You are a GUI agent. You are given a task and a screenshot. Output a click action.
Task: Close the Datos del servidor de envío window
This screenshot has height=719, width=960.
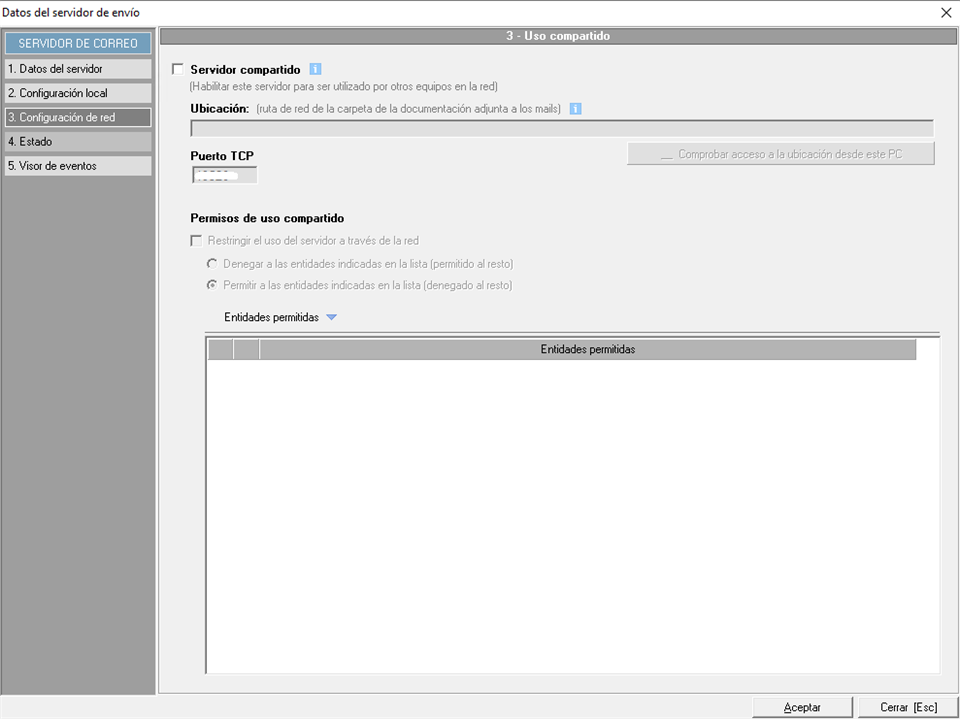[946, 12]
